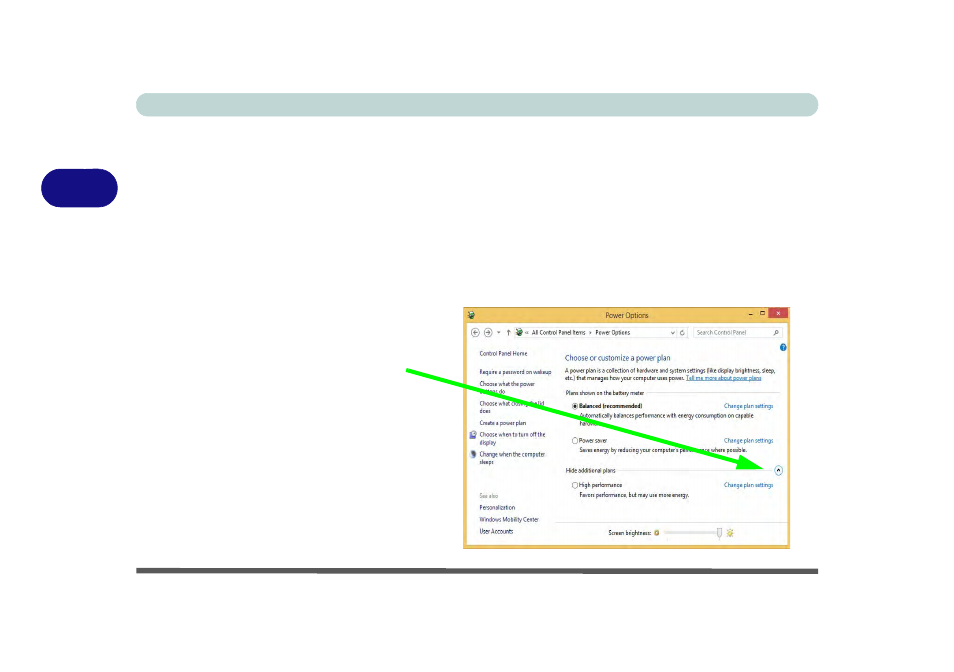The width and height of the screenshot is (954, 672).
Task: Select 'All Control Panel Items' breadcrumb
Action: 559,333
